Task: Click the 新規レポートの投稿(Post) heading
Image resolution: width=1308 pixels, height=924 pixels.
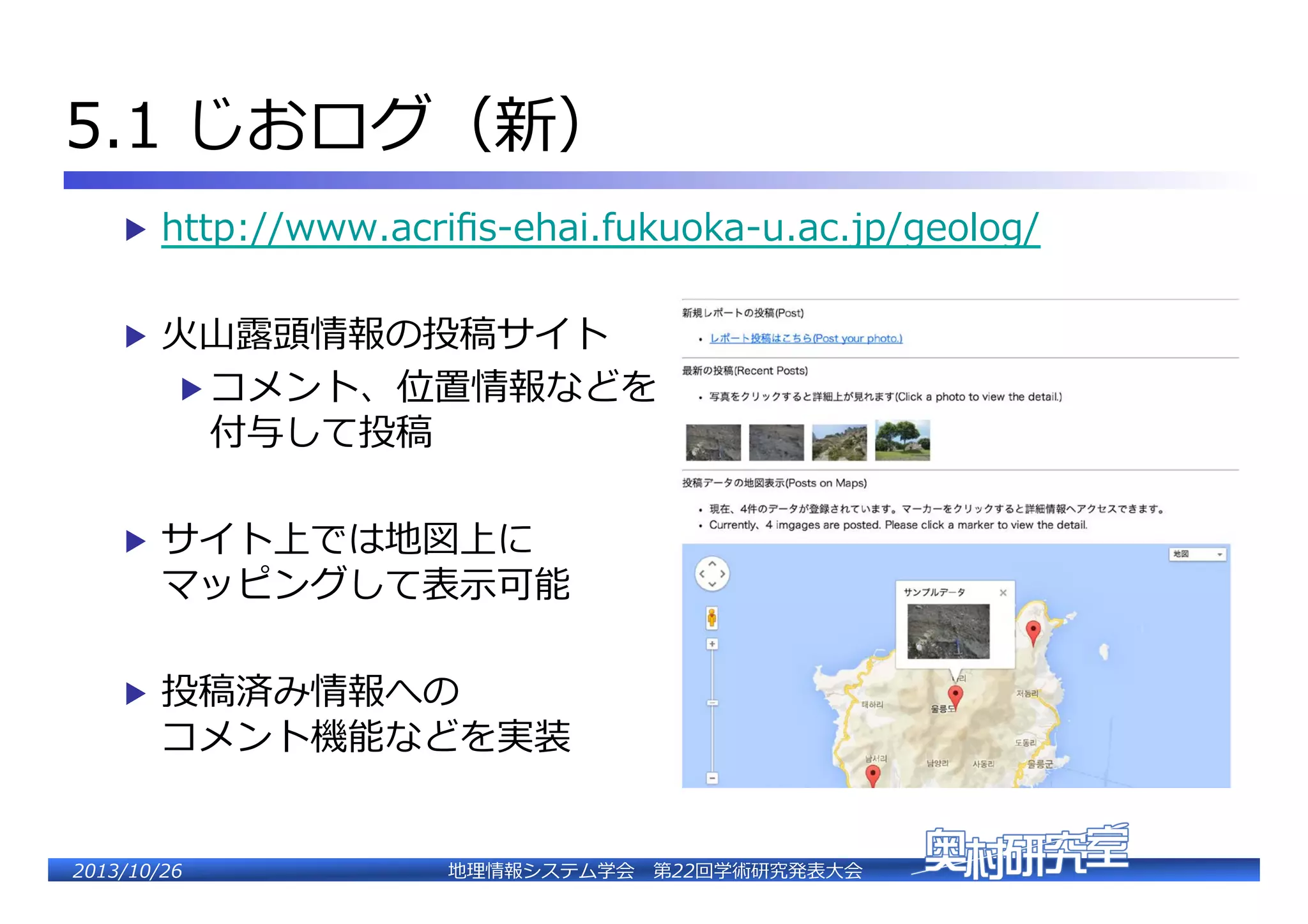Action: coord(743,313)
